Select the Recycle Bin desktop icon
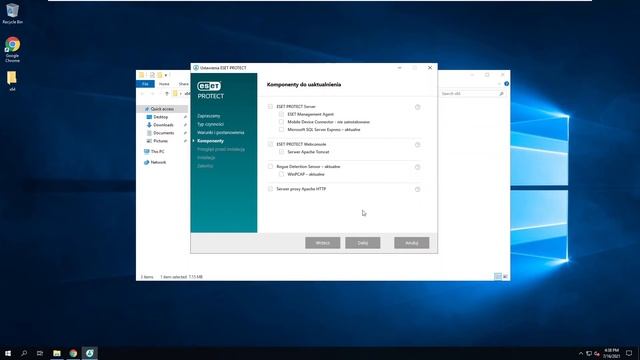 12,13
